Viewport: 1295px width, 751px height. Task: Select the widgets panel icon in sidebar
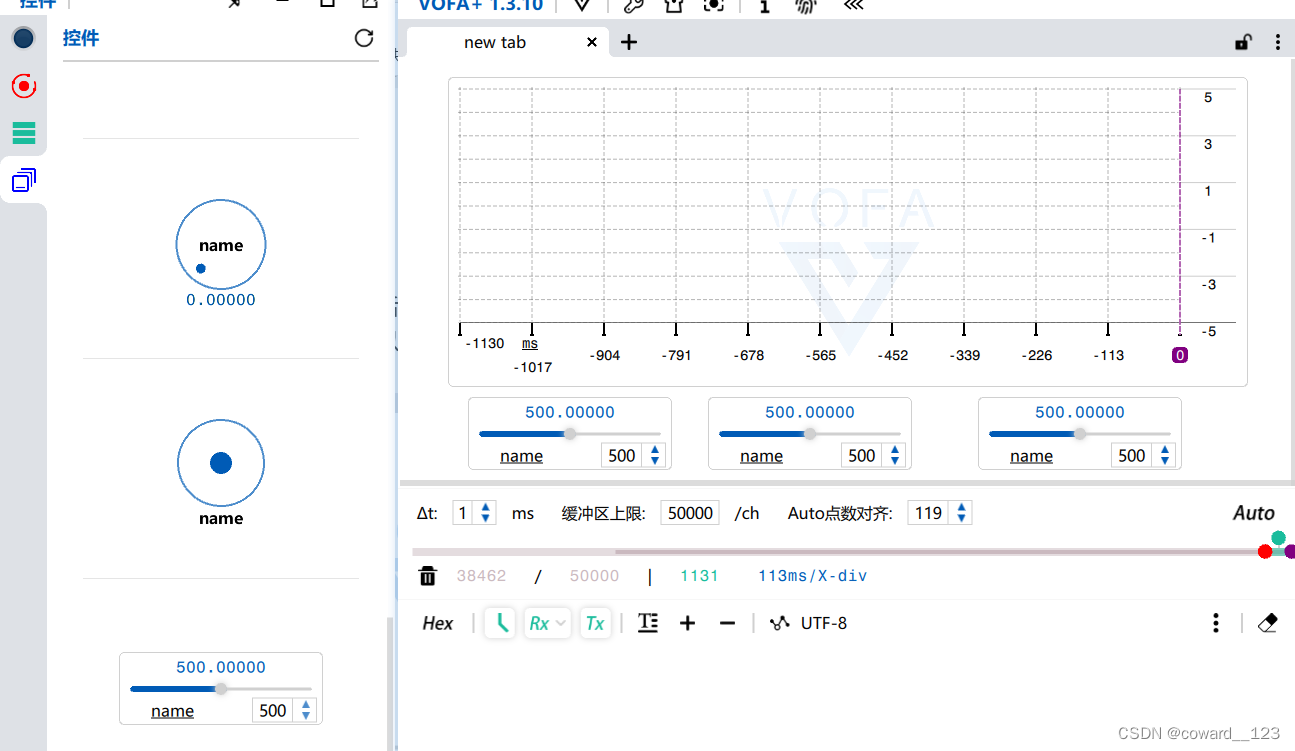(24, 180)
